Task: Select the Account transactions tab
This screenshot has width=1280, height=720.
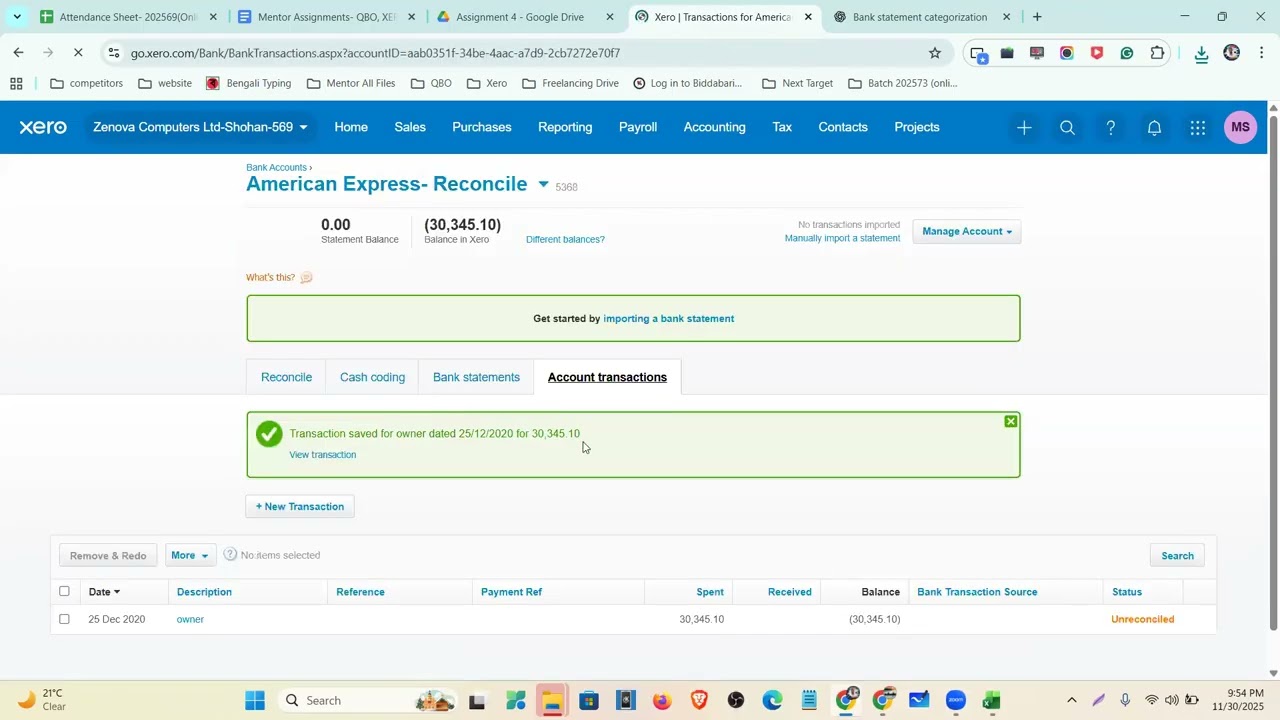Action: [607, 377]
